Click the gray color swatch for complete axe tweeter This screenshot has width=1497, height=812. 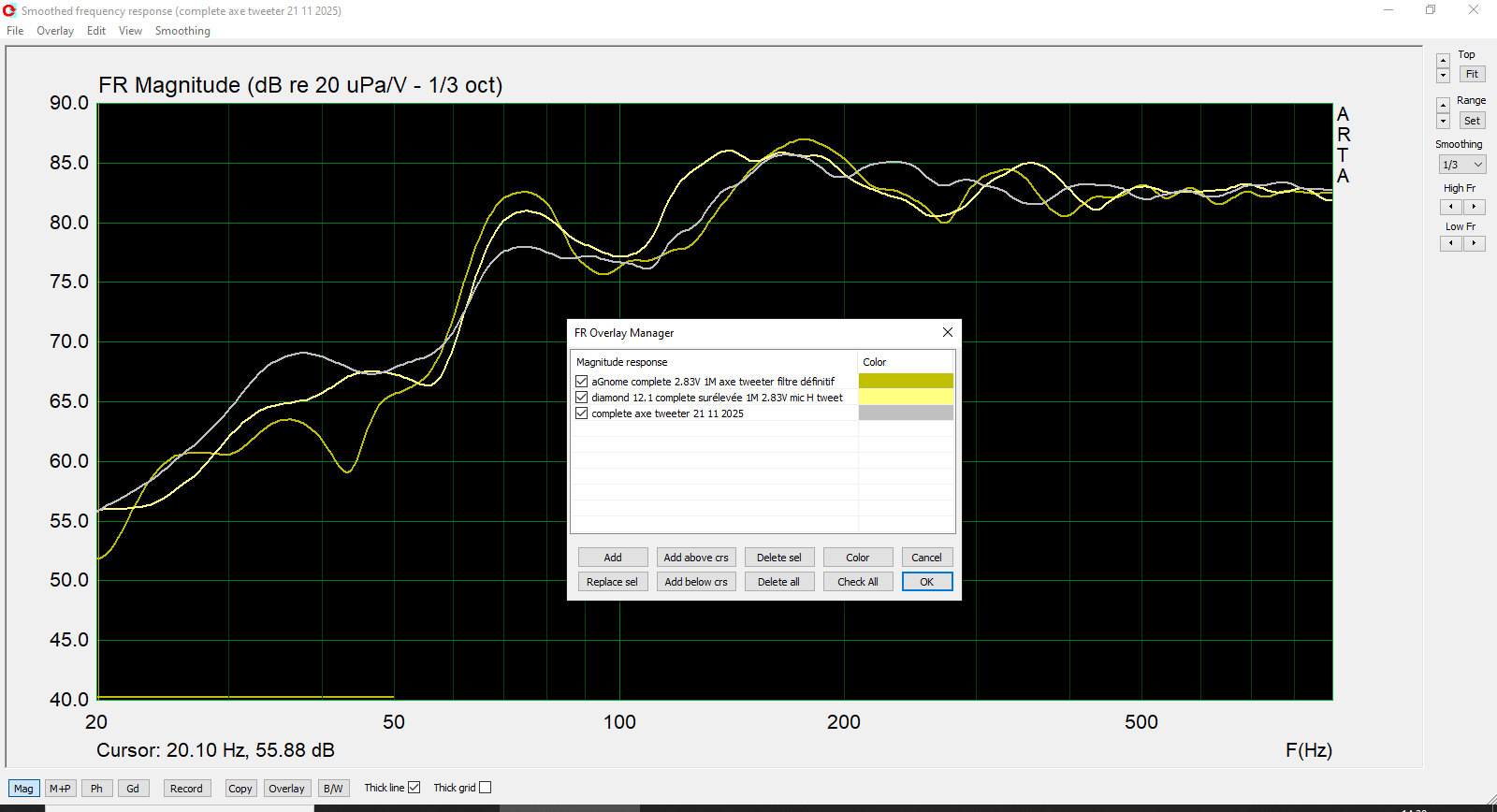pyautogui.click(x=906, y=413)
